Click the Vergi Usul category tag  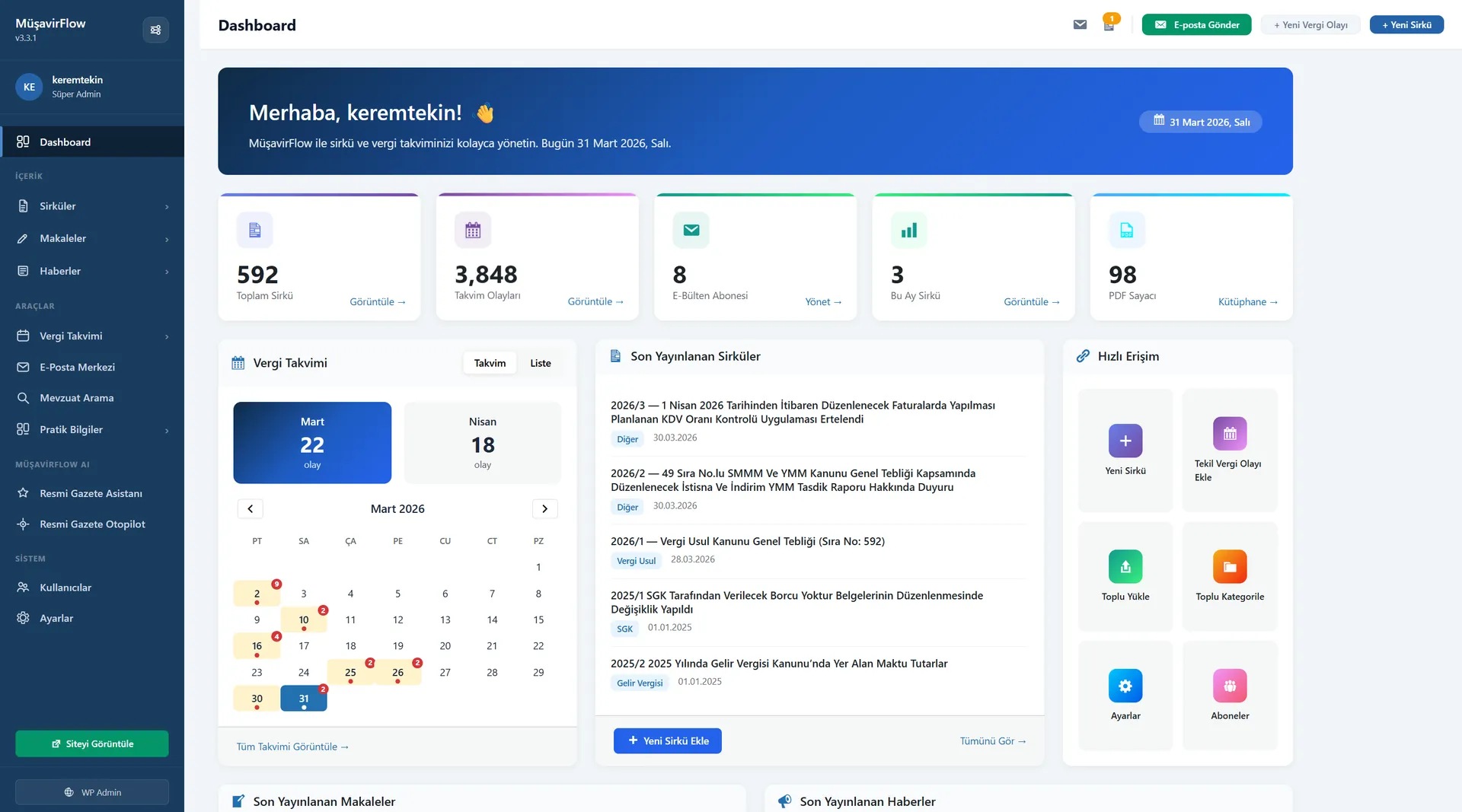coord(636,561)
